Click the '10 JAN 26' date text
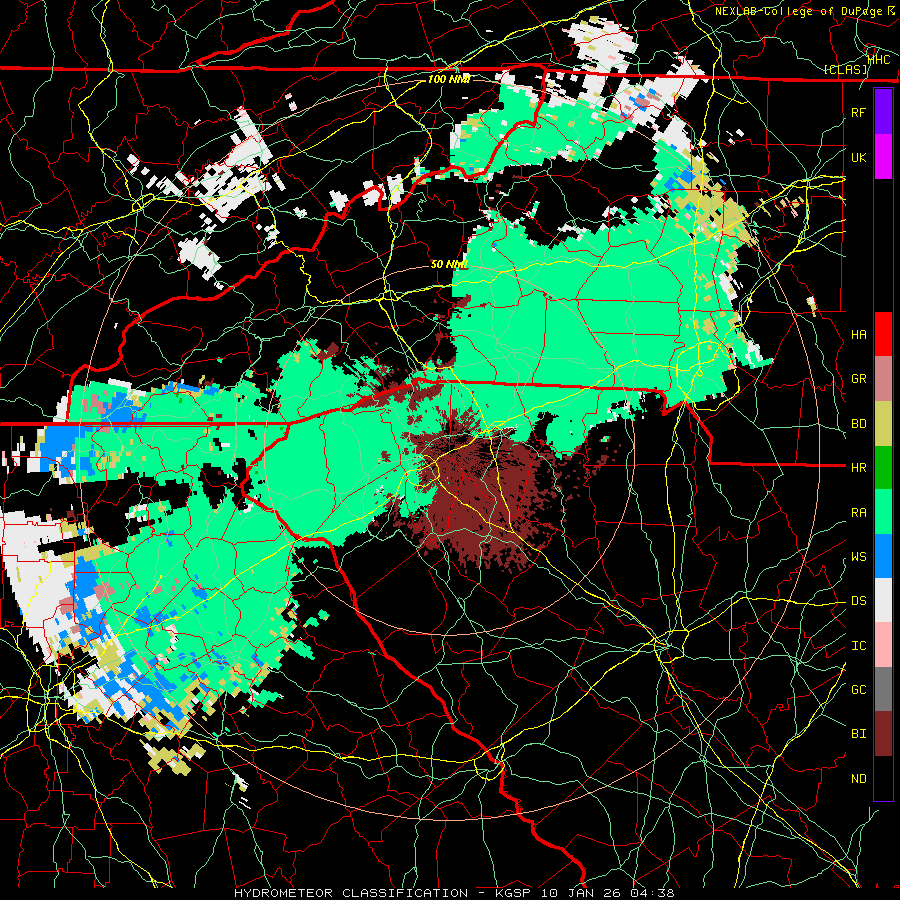Screen dimensions: 900x900 coord(581,893)
